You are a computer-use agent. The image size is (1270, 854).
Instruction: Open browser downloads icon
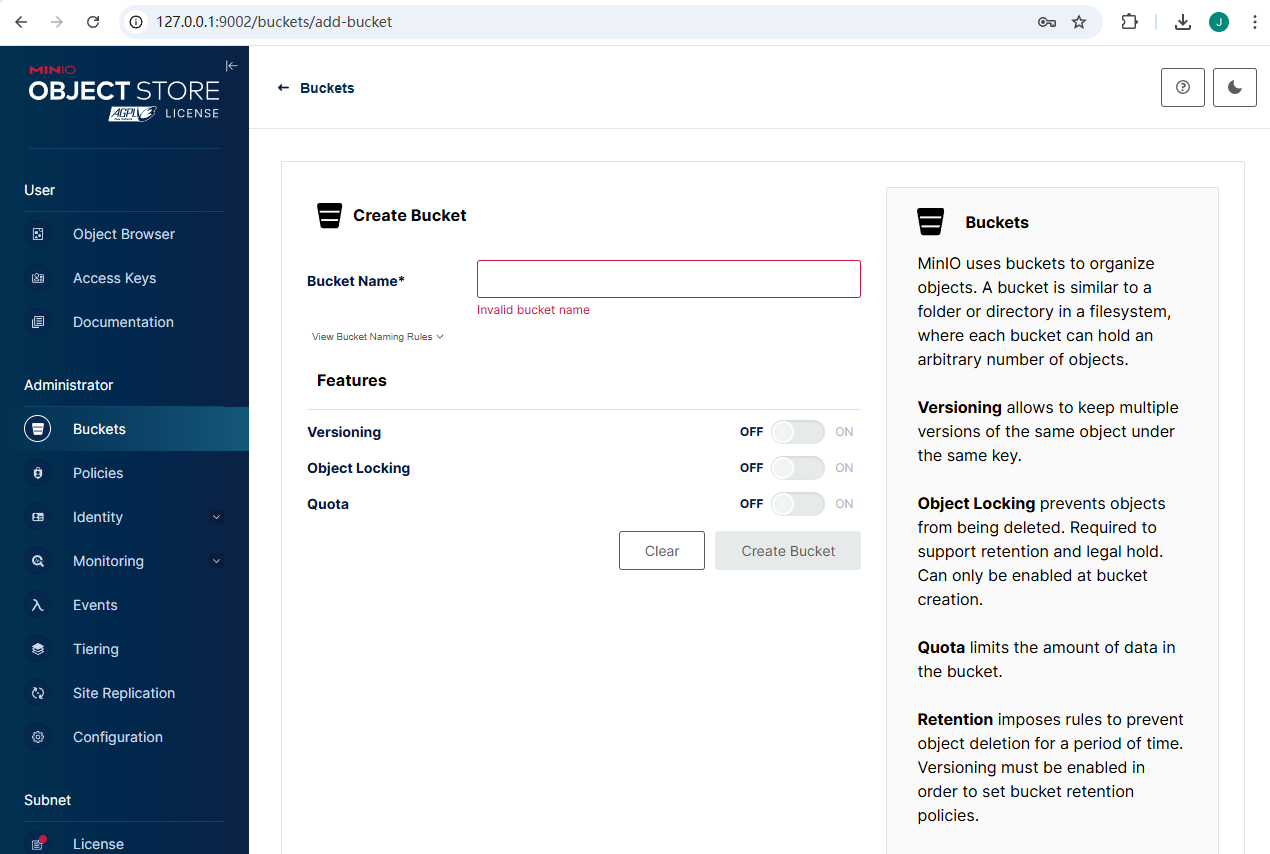[1183, 22]
